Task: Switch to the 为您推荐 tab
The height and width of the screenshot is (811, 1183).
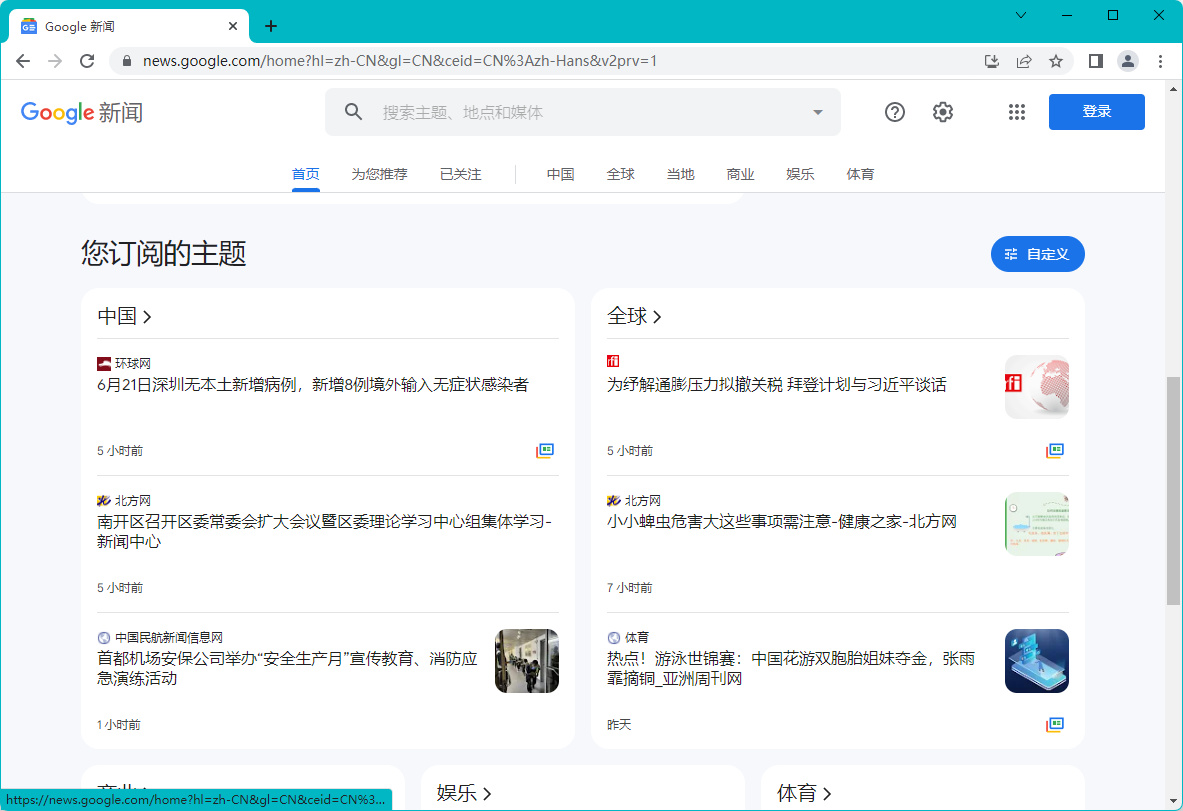Action: [x=379, y=174]
